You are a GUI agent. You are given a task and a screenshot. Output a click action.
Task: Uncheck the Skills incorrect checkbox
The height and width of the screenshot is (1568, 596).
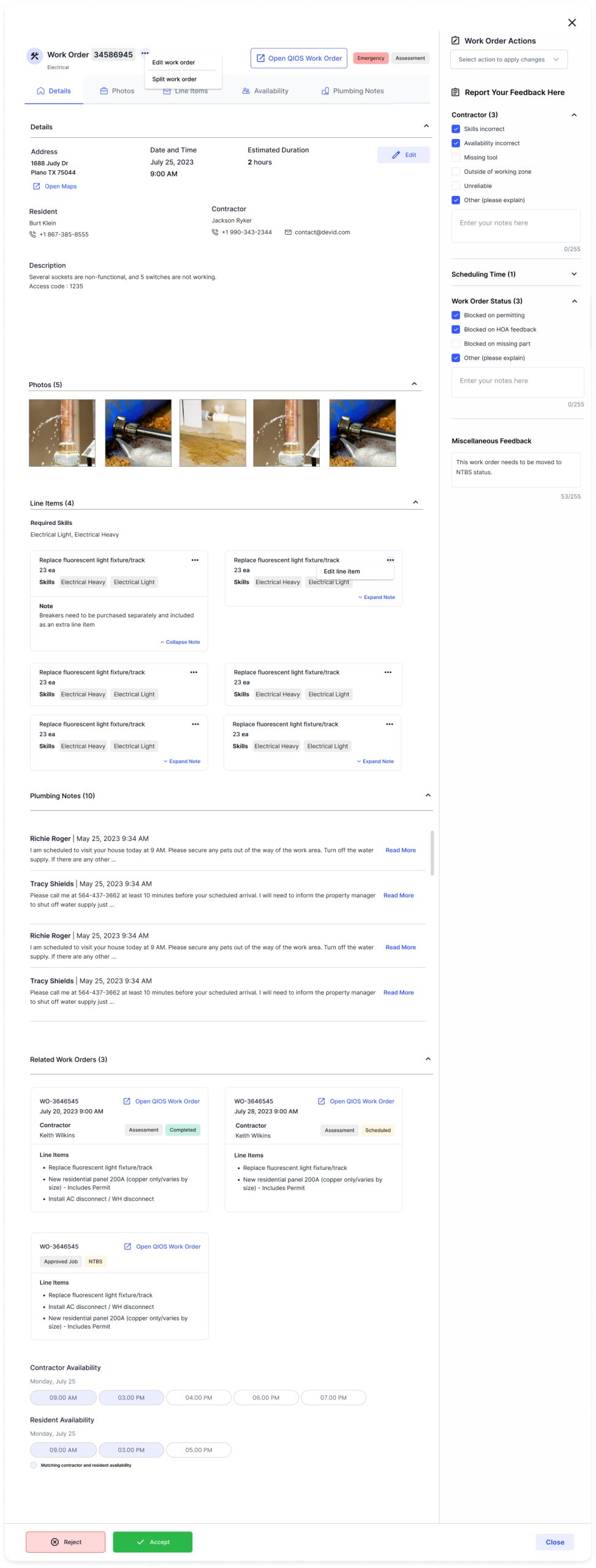pyautogui.click(x=456, y=129)
